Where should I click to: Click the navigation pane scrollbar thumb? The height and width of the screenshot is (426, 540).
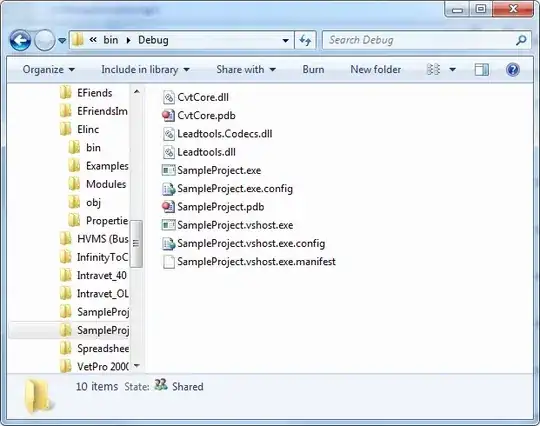(136, 243)
